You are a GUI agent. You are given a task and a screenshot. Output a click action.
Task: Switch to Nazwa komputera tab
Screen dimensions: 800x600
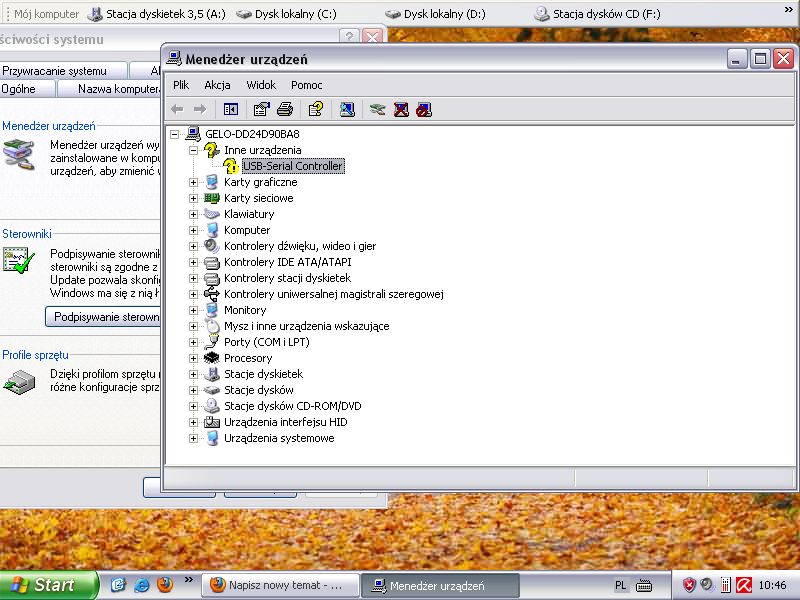point(109,89)
